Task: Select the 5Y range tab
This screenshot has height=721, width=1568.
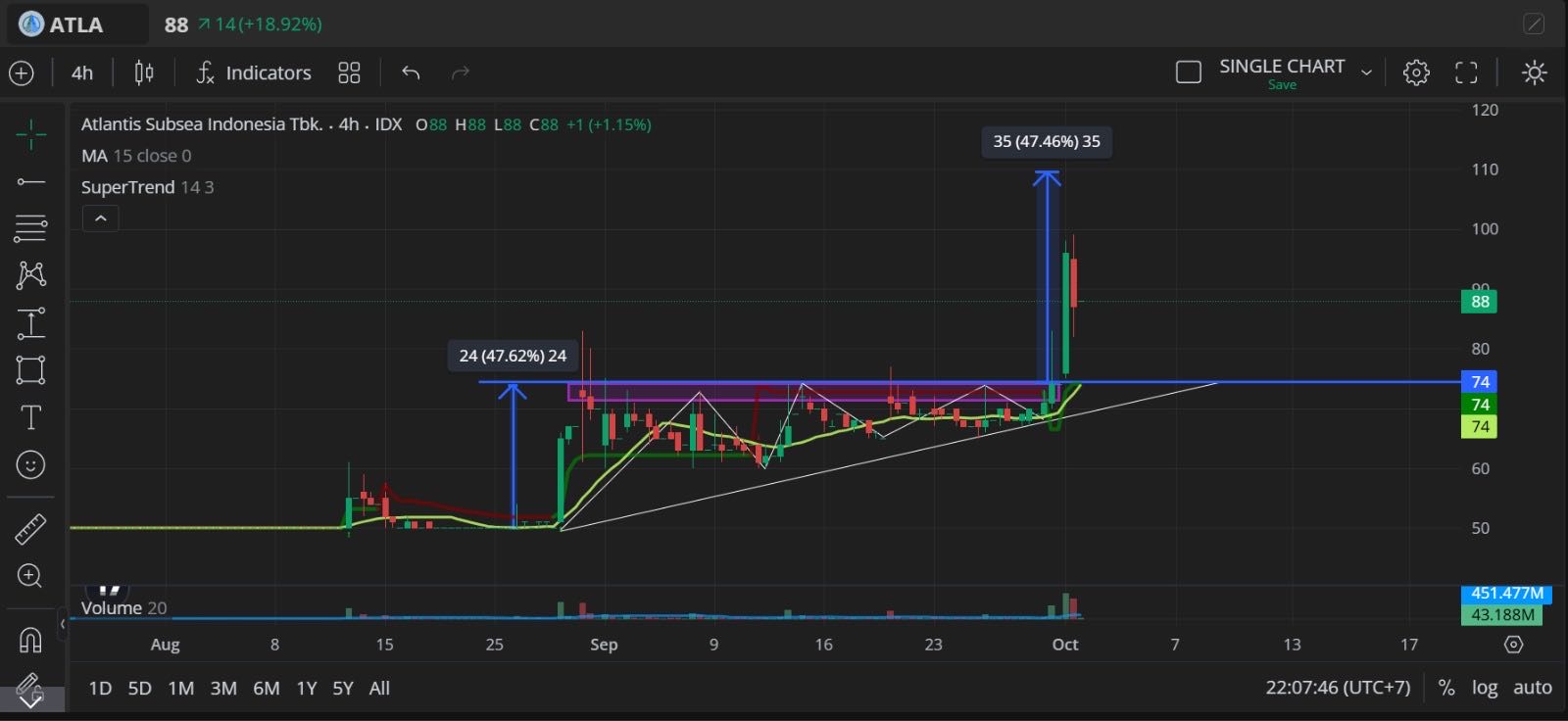Action: click(343, 688)
